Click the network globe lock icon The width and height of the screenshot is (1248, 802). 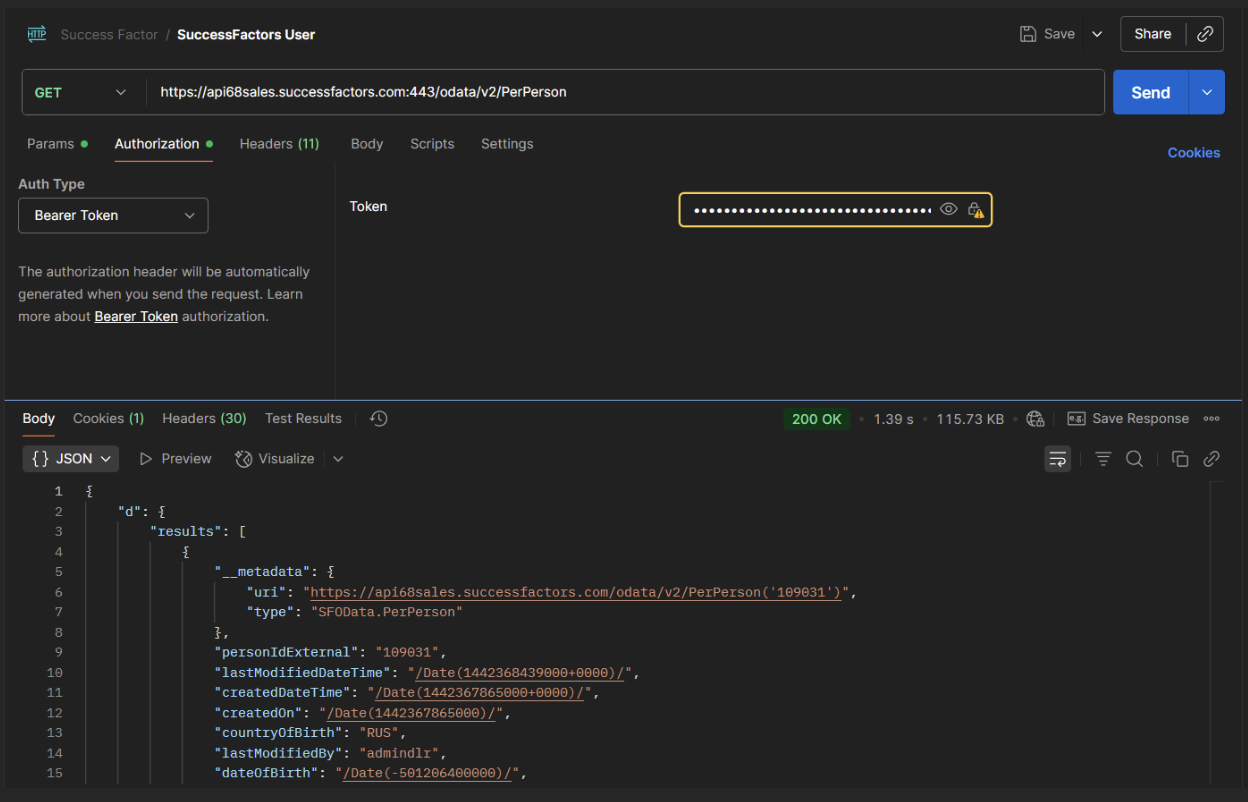(x=1035, y=419)
